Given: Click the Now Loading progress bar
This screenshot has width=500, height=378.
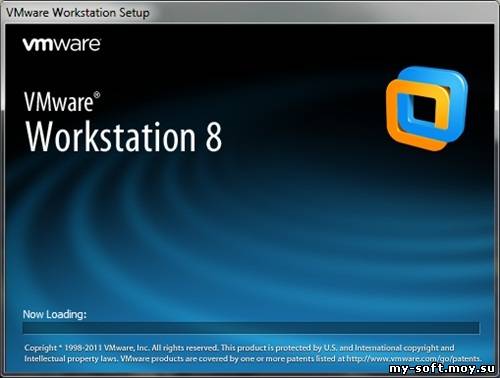Looking at the screenshot, I should [x=251, y=328].
